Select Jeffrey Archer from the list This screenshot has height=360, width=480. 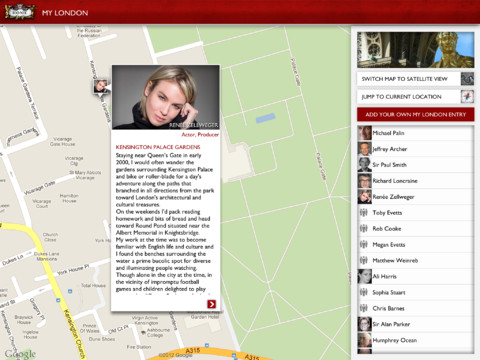[415, 149]
